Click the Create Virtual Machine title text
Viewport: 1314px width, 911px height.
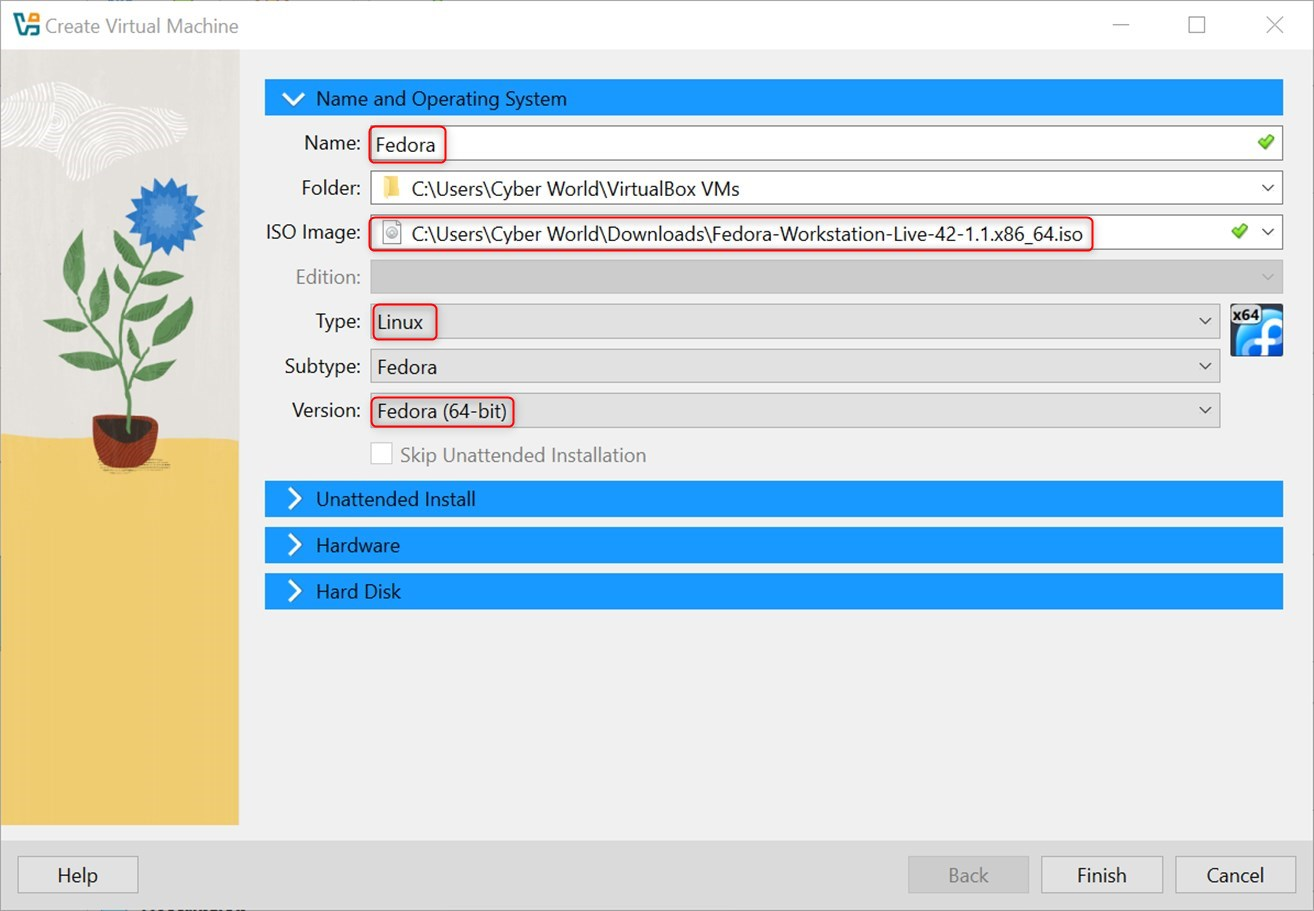click(142, 26)
